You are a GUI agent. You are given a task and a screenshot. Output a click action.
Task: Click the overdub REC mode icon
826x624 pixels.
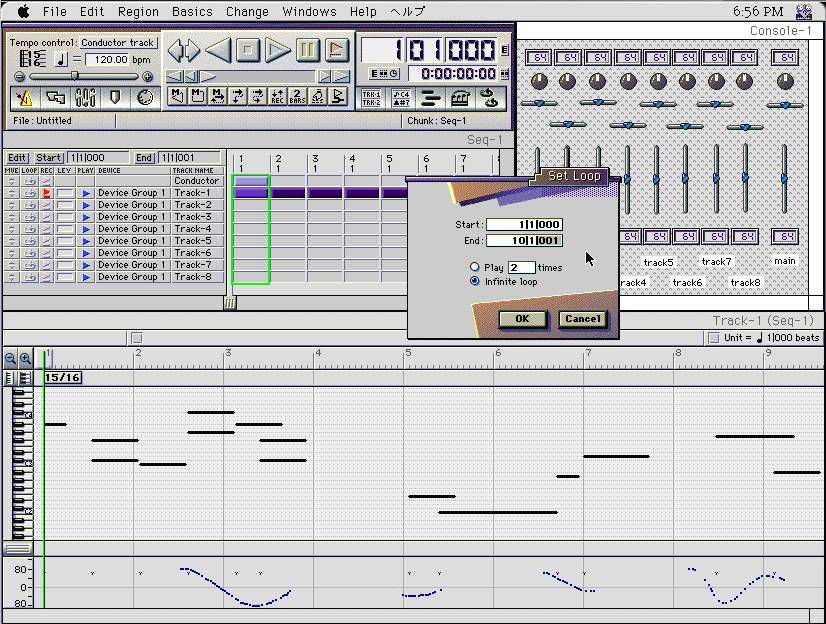click(x=277, y=96)
